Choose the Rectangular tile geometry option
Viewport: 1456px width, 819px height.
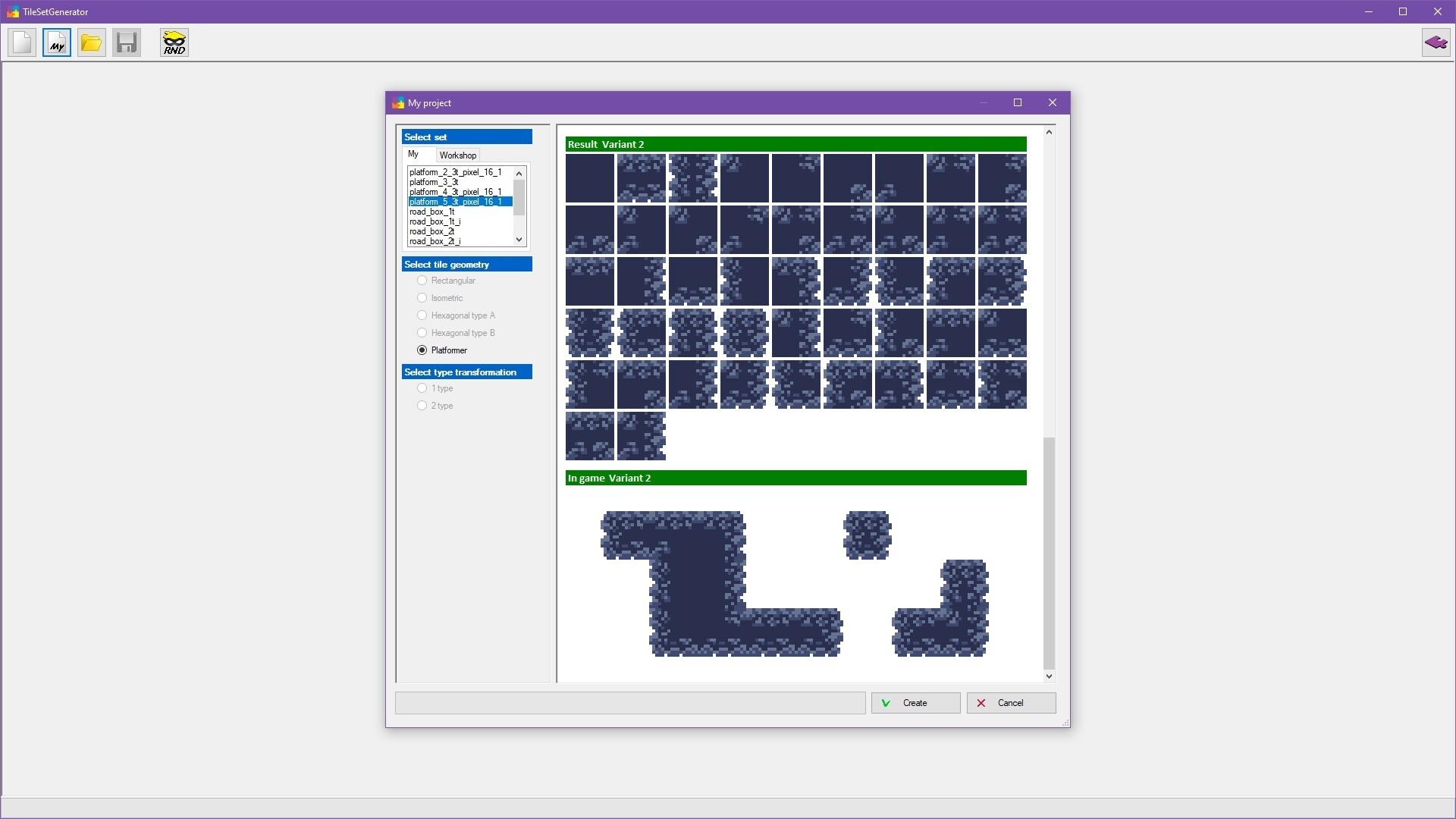[422, 281]
